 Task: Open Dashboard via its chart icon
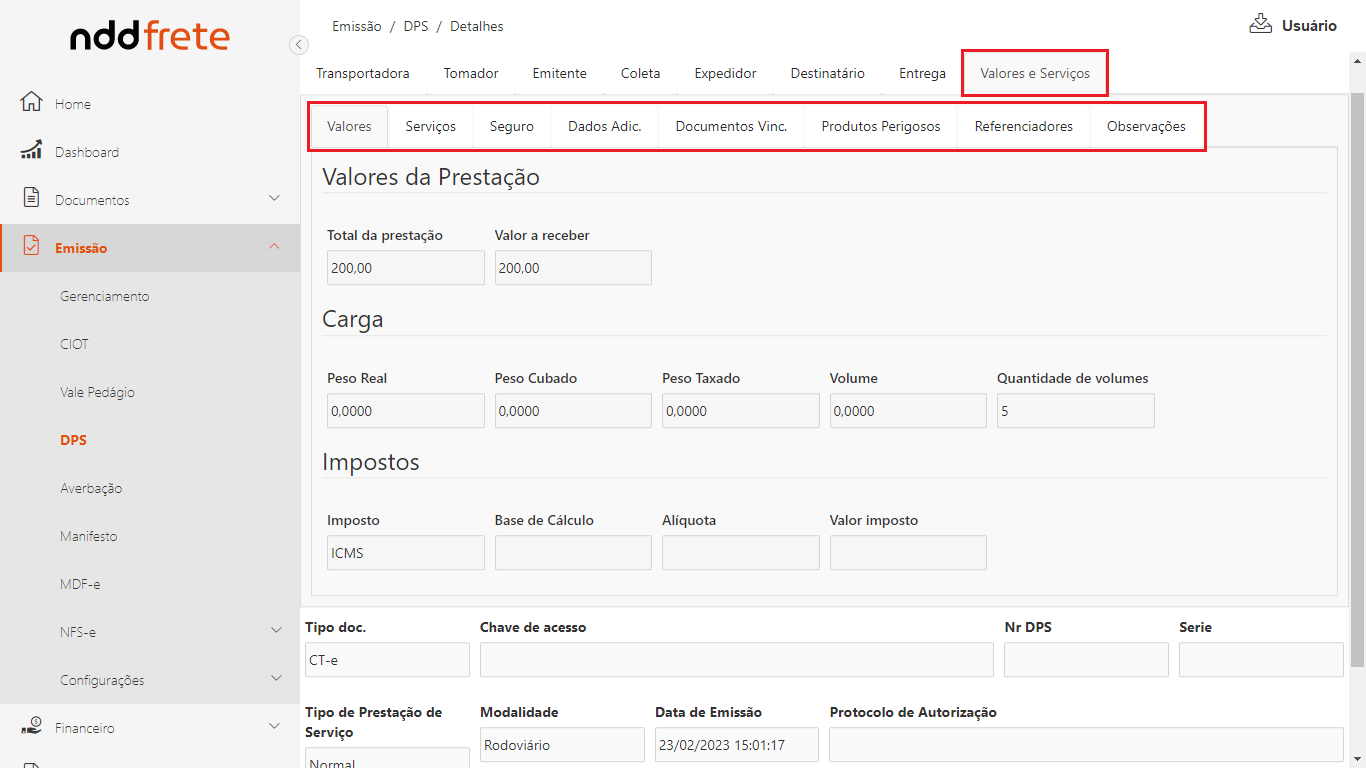coord(31,151)
